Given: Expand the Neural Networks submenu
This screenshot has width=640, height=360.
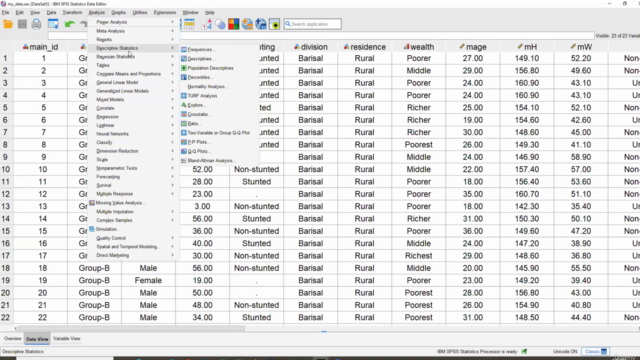Looking at the screenshot, I should (133, 134).
